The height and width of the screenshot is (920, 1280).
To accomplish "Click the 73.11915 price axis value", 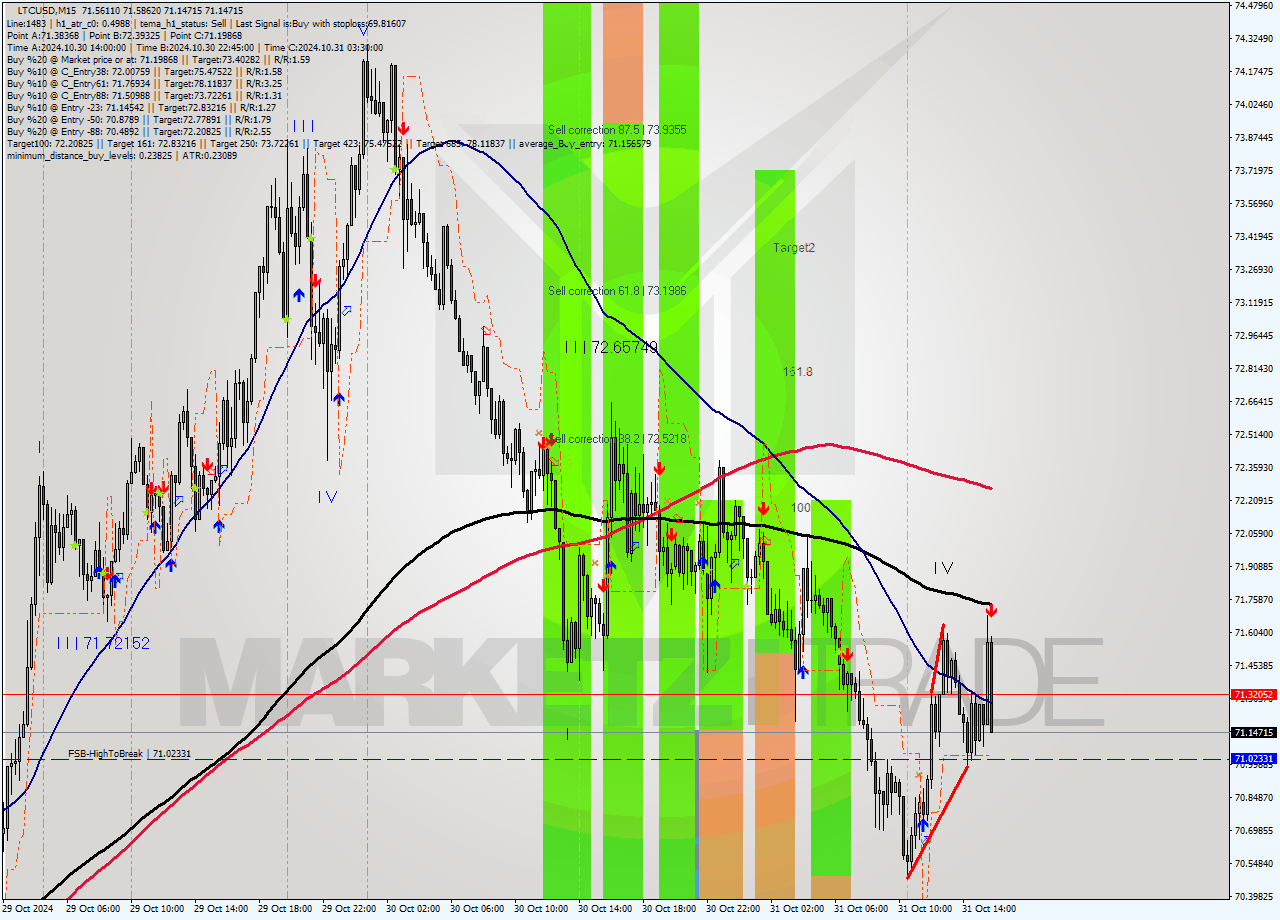I will (1253, 302).
